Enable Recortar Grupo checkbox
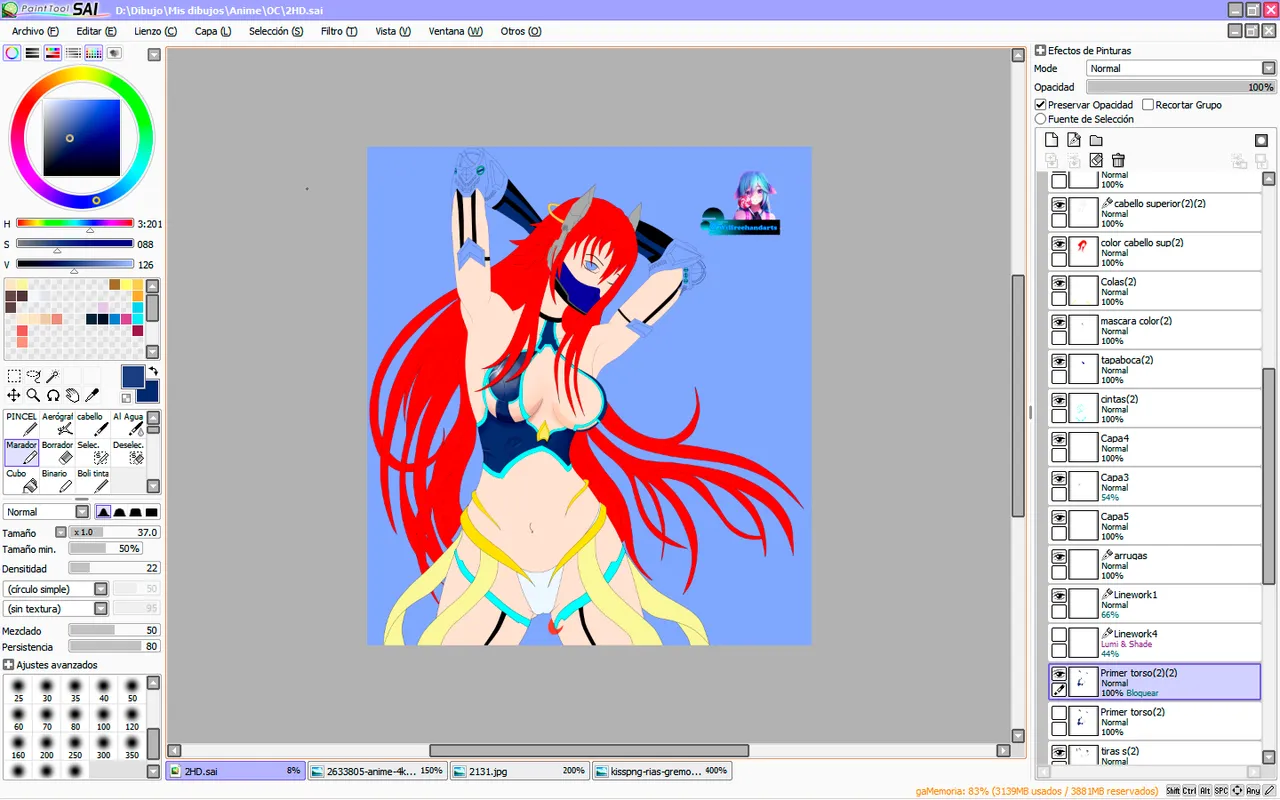 1148,104
